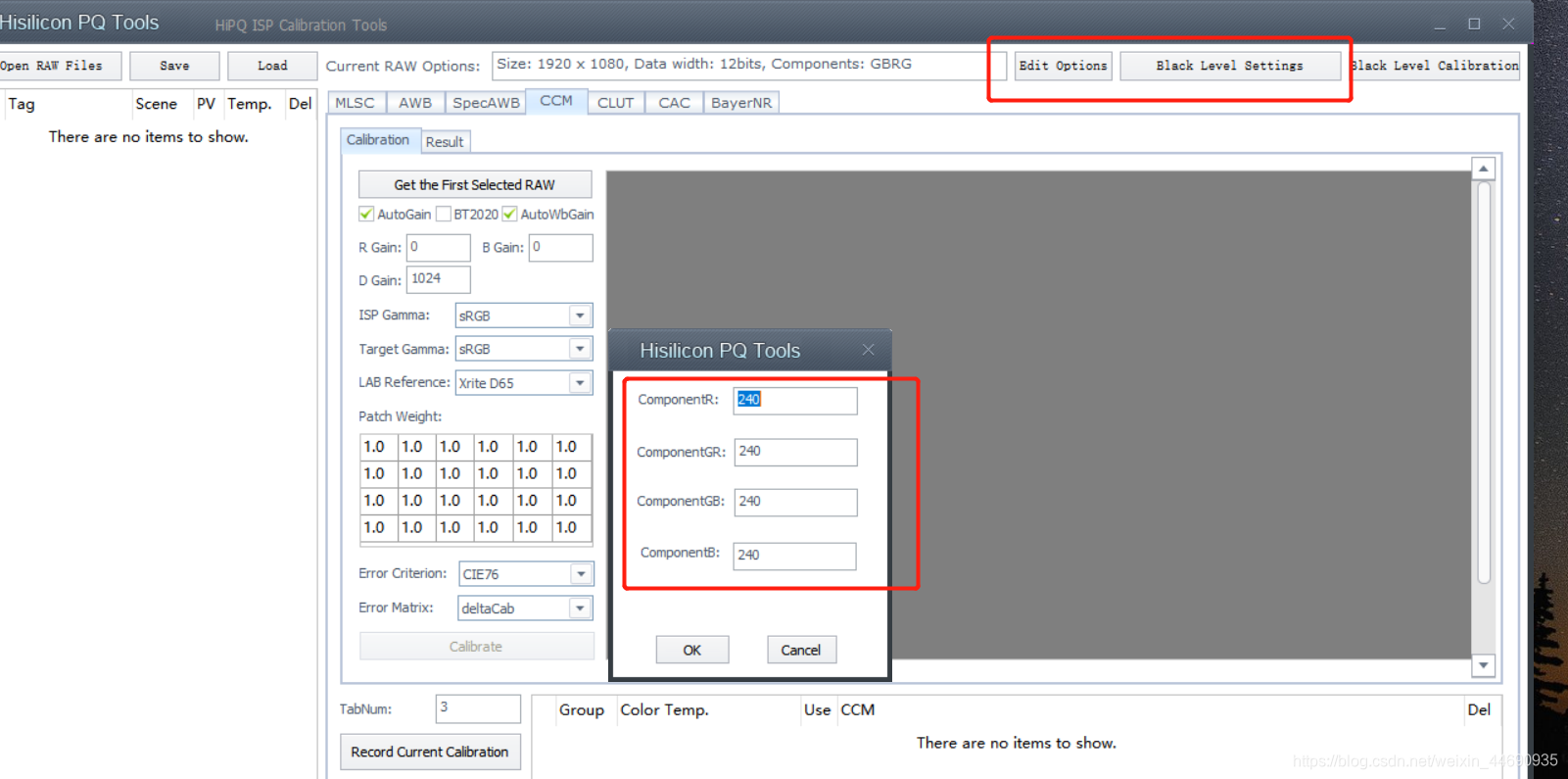
Task: Switch to the CLUT tab
Action: click(x=616, y=102)
